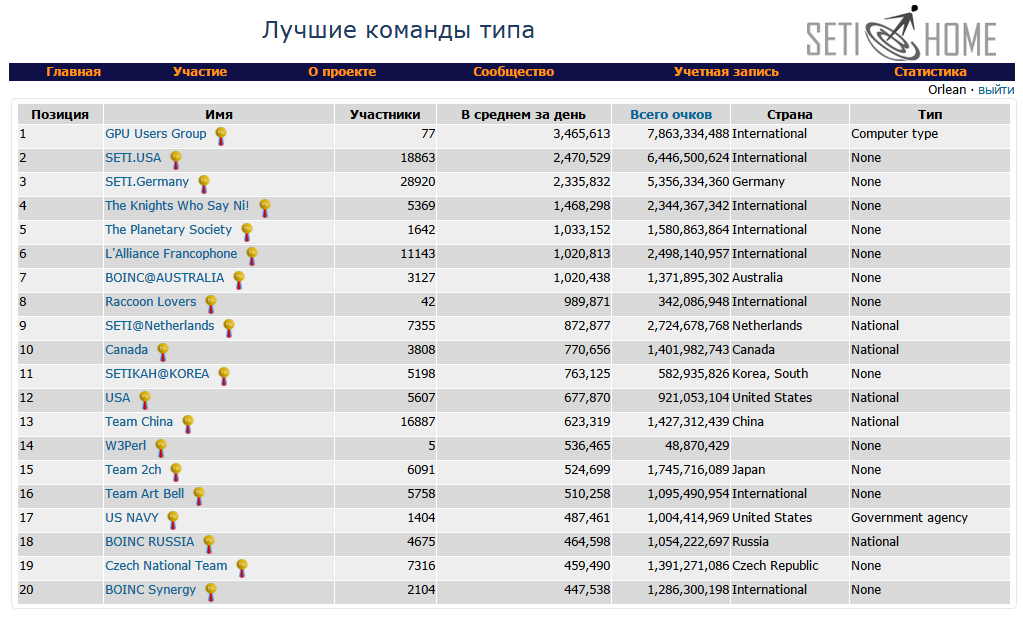1023x618 pixels.
Task: Open the Czech National Team link
Action: (166, 566)
